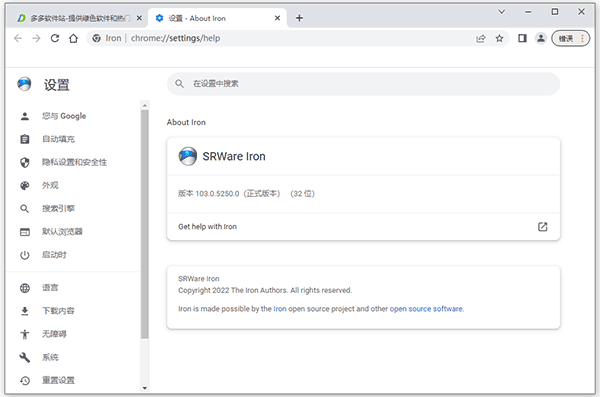Open the user profile avatar

(541, 38)
